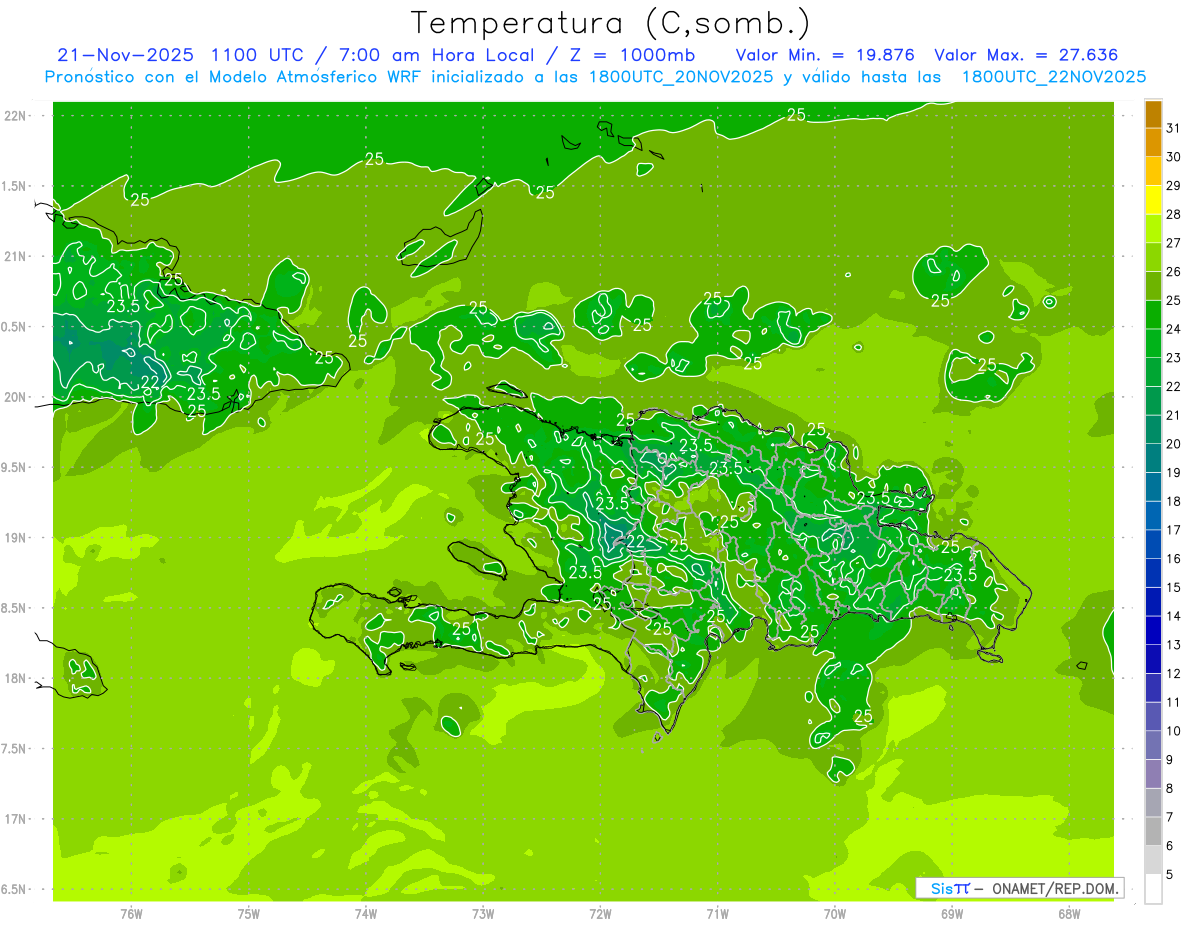Click the "22N" latitude axis label

(x=16, y=116)
